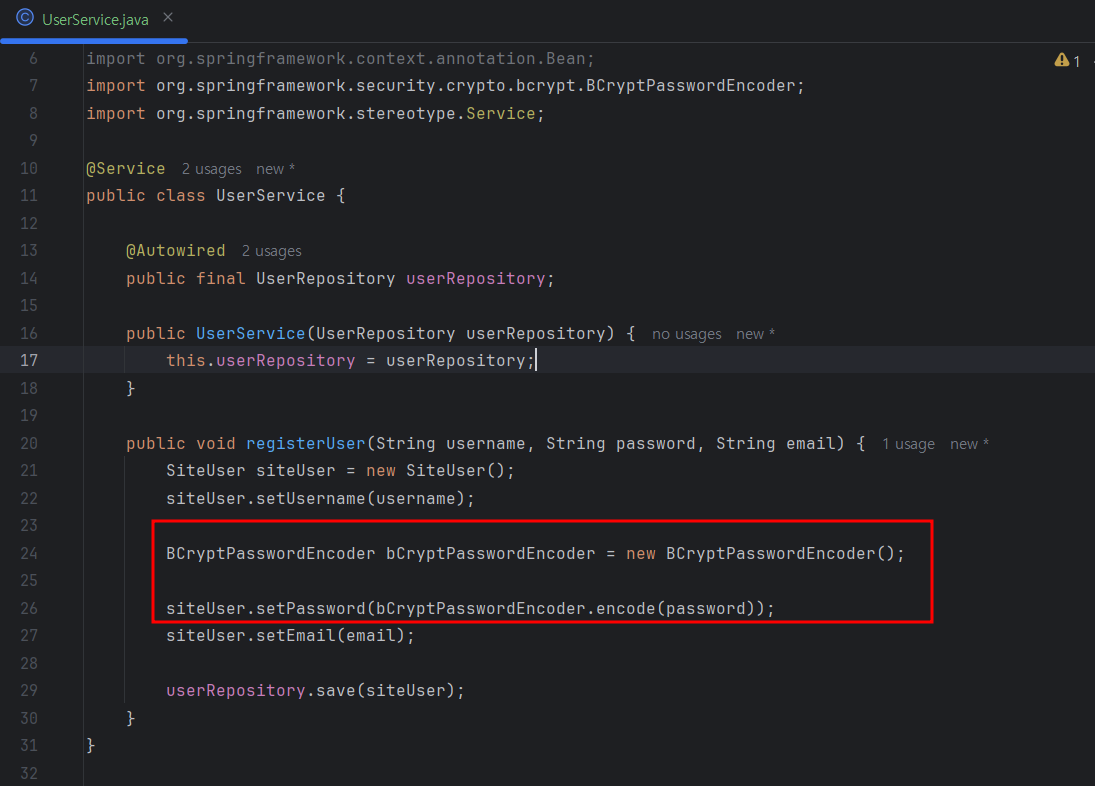Place cursor on userRepository.save call
1095x786 pixels.
[315, 690]
